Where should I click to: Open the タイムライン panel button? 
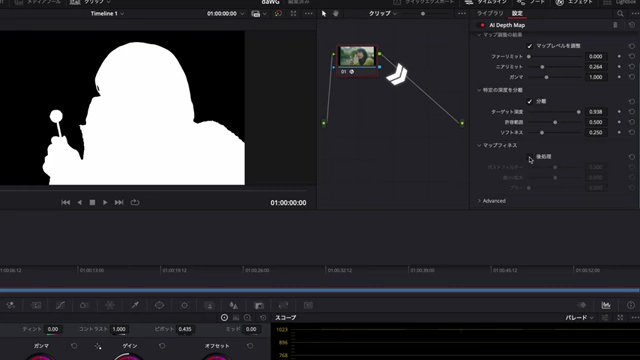pos(486,2)
